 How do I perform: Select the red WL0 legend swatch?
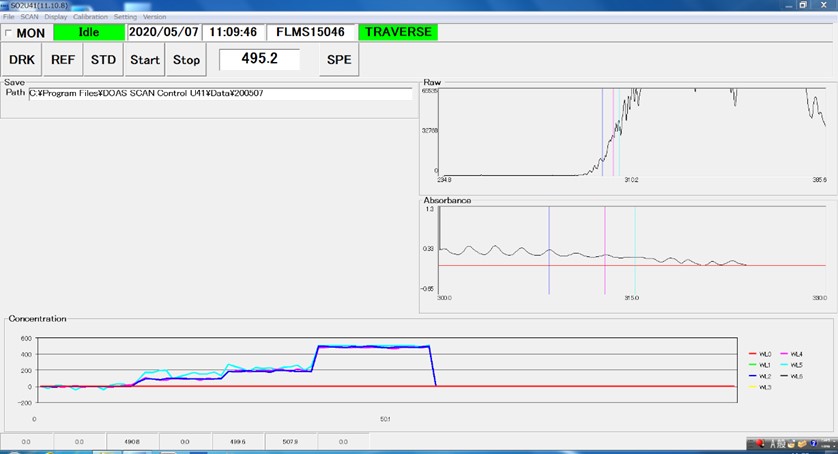pyautogui.click(x=751, y=354)
